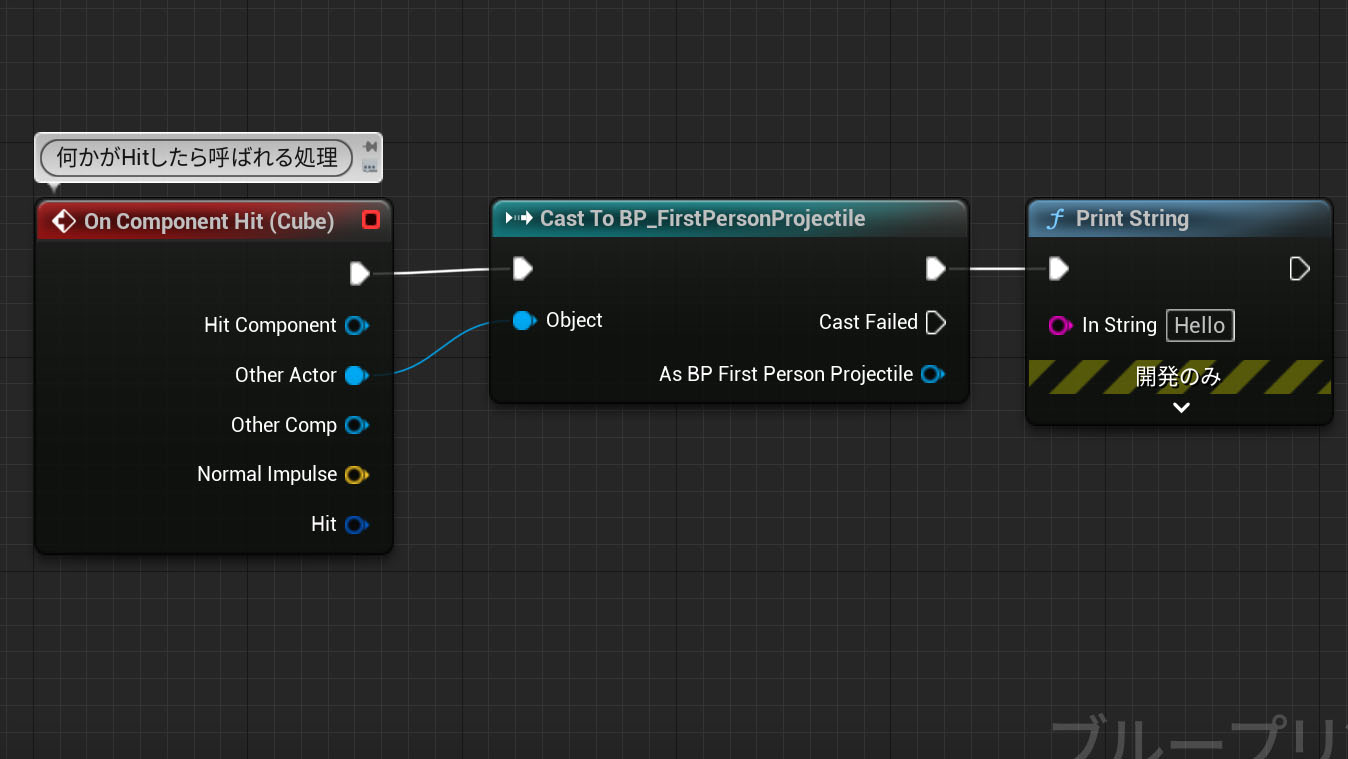The height and width of the screenshot is (759, 1348).
Task: Click the Cast Failed label text
Action: (x=868, y=322)
